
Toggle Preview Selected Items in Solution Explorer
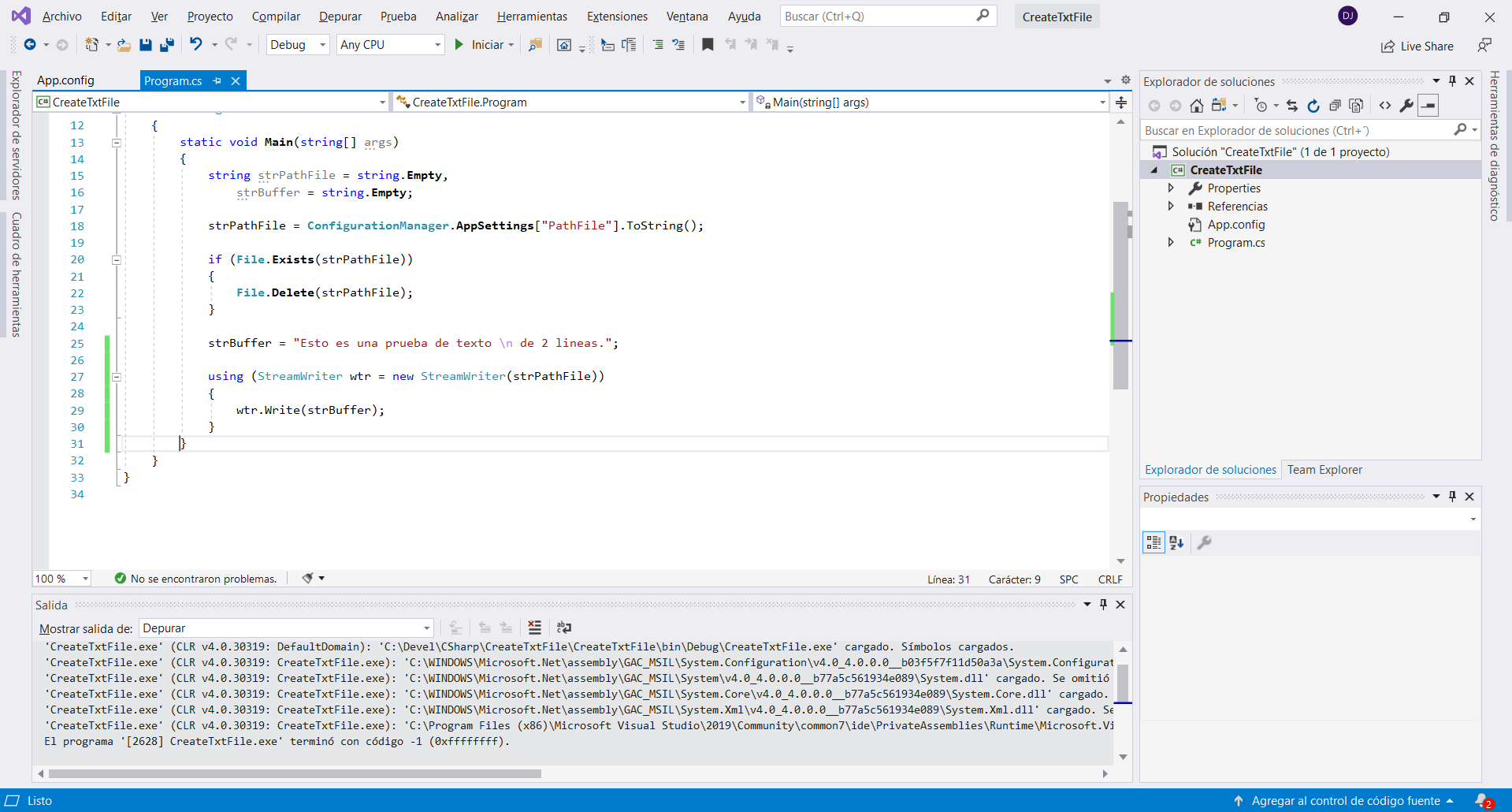click(1428, 106)
